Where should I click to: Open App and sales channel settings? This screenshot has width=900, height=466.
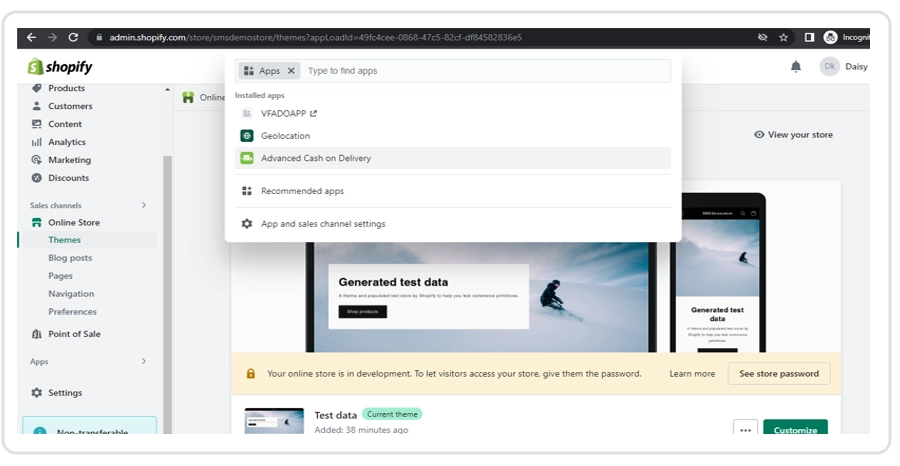tap(322, 224)
